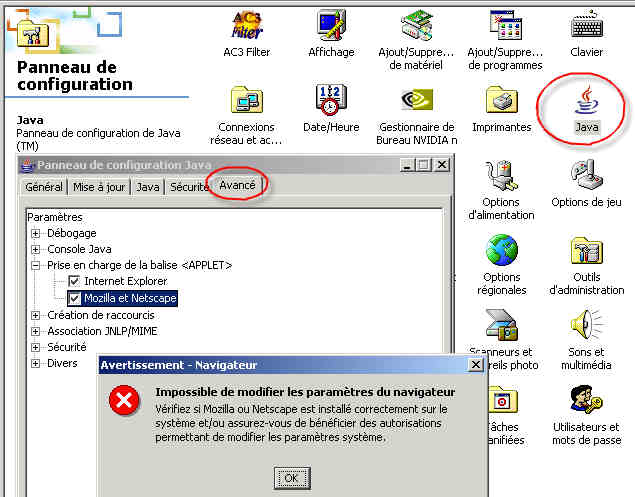635x497 pixels.
Task: Close the Avertissement - Navigateur dialog
Action: 476,365
